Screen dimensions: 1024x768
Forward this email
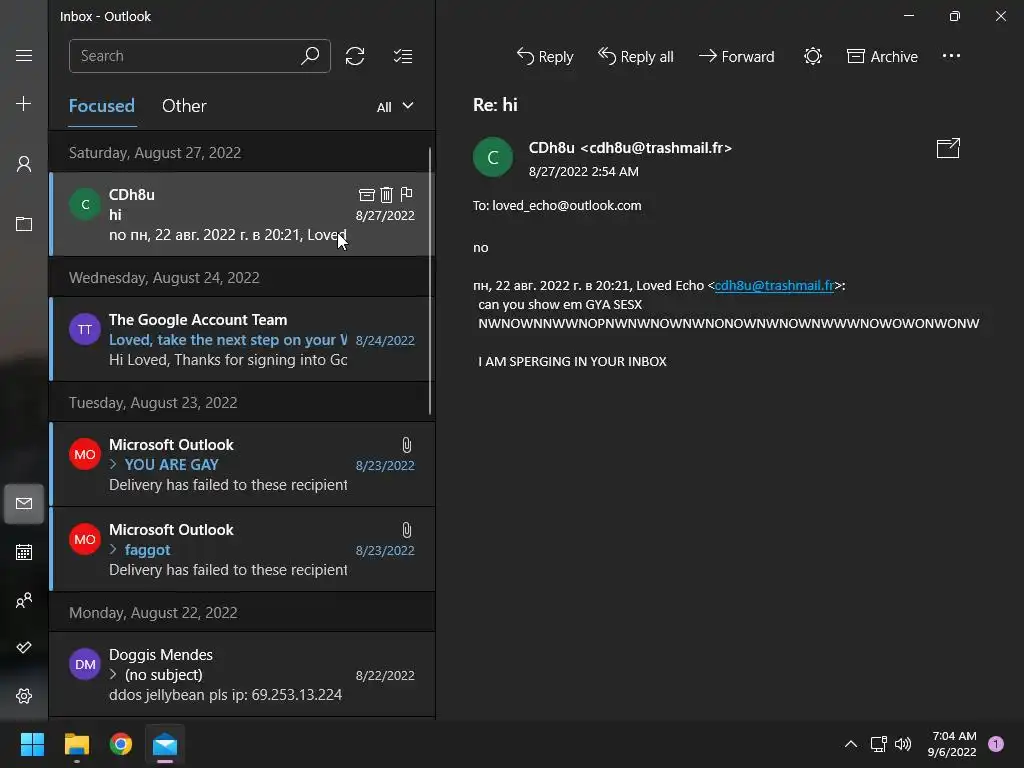736,57
